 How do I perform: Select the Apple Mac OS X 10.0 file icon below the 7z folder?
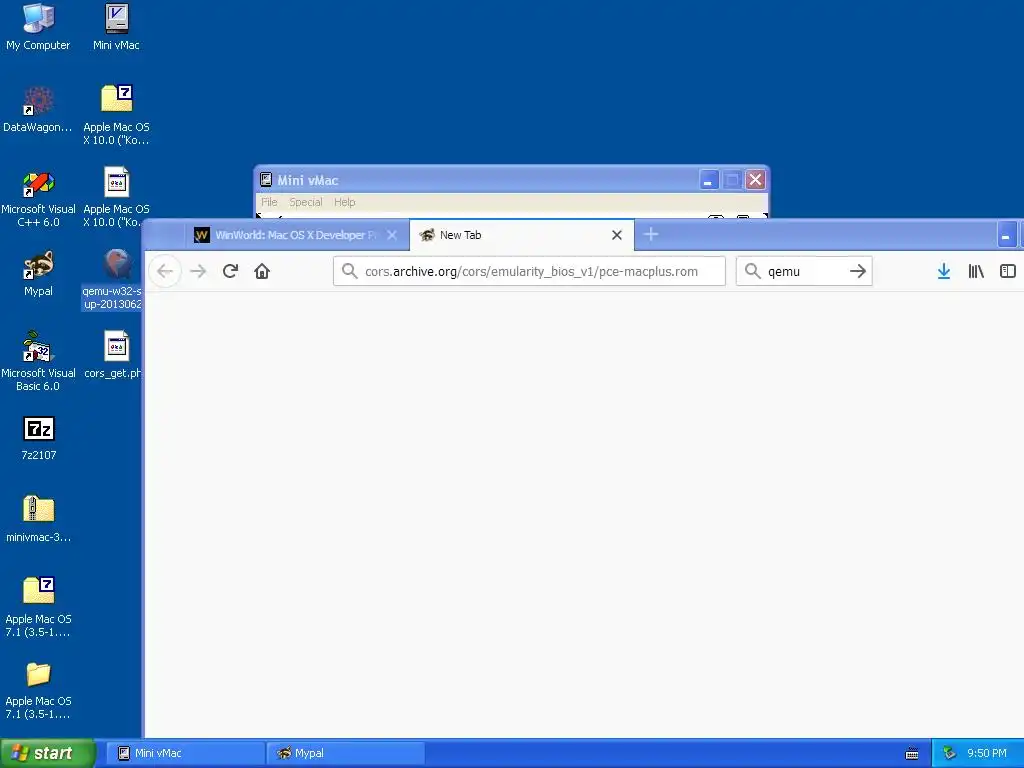(116, 197)
